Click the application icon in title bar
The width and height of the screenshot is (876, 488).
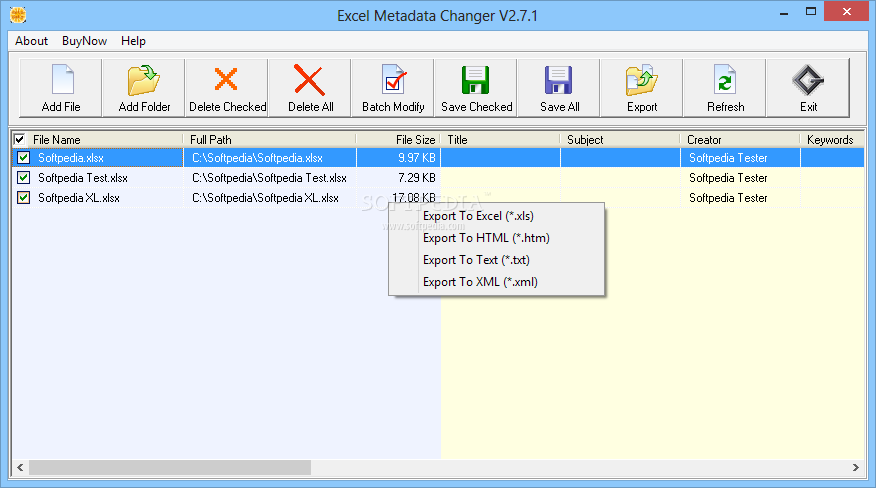[18, 15]
